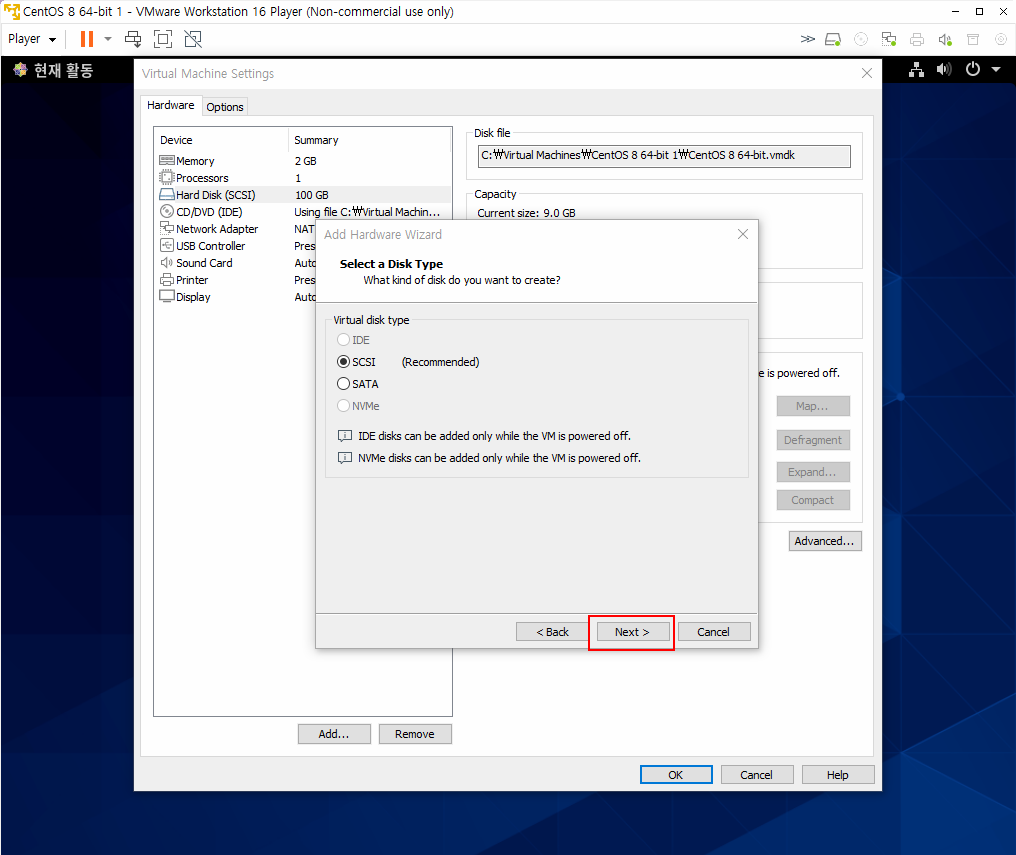Click the rightmost round icon in the VMware toolbar

(x=1000, y=40)
